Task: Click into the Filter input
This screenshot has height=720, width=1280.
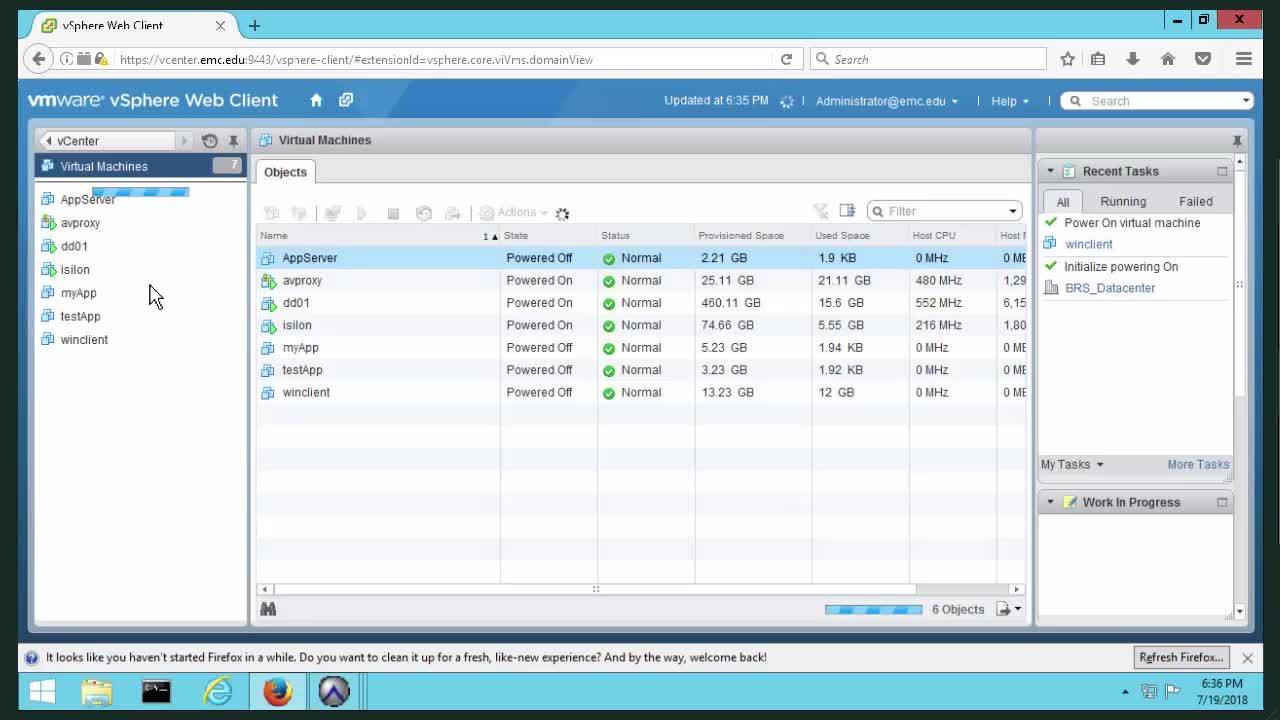Action: point(944,211)
